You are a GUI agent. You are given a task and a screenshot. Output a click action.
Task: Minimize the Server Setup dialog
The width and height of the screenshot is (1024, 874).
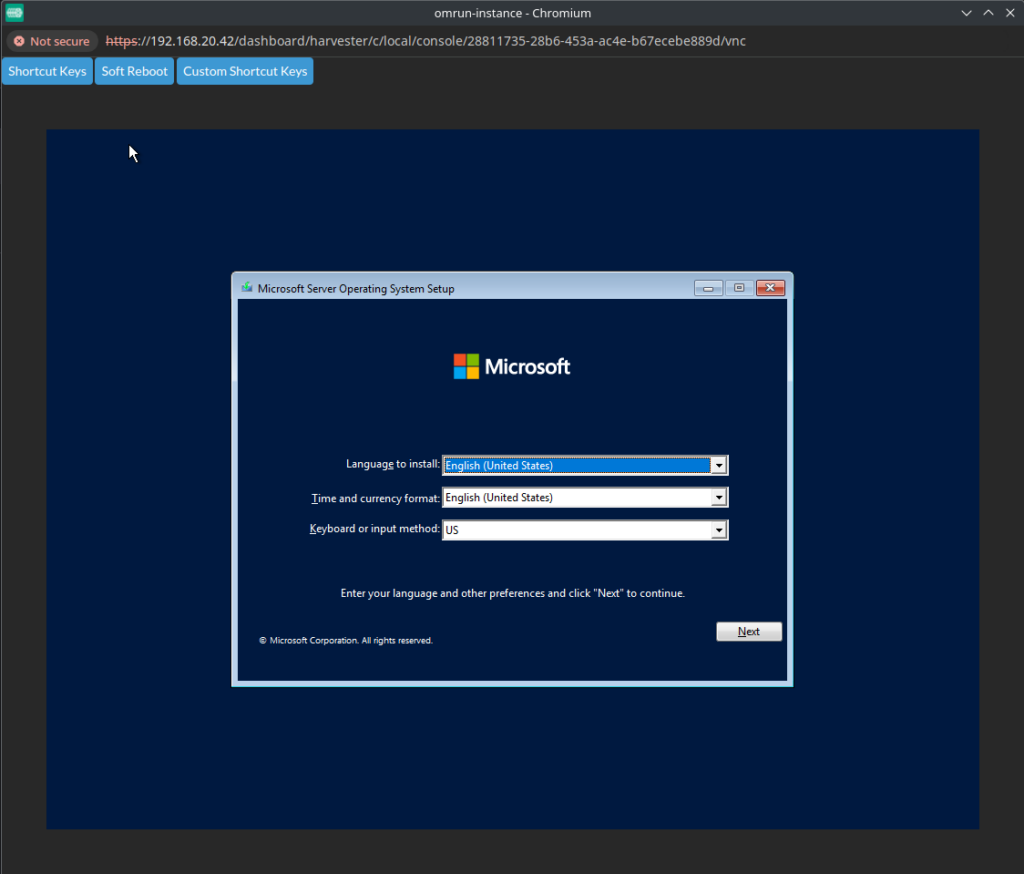click(708, 288)
